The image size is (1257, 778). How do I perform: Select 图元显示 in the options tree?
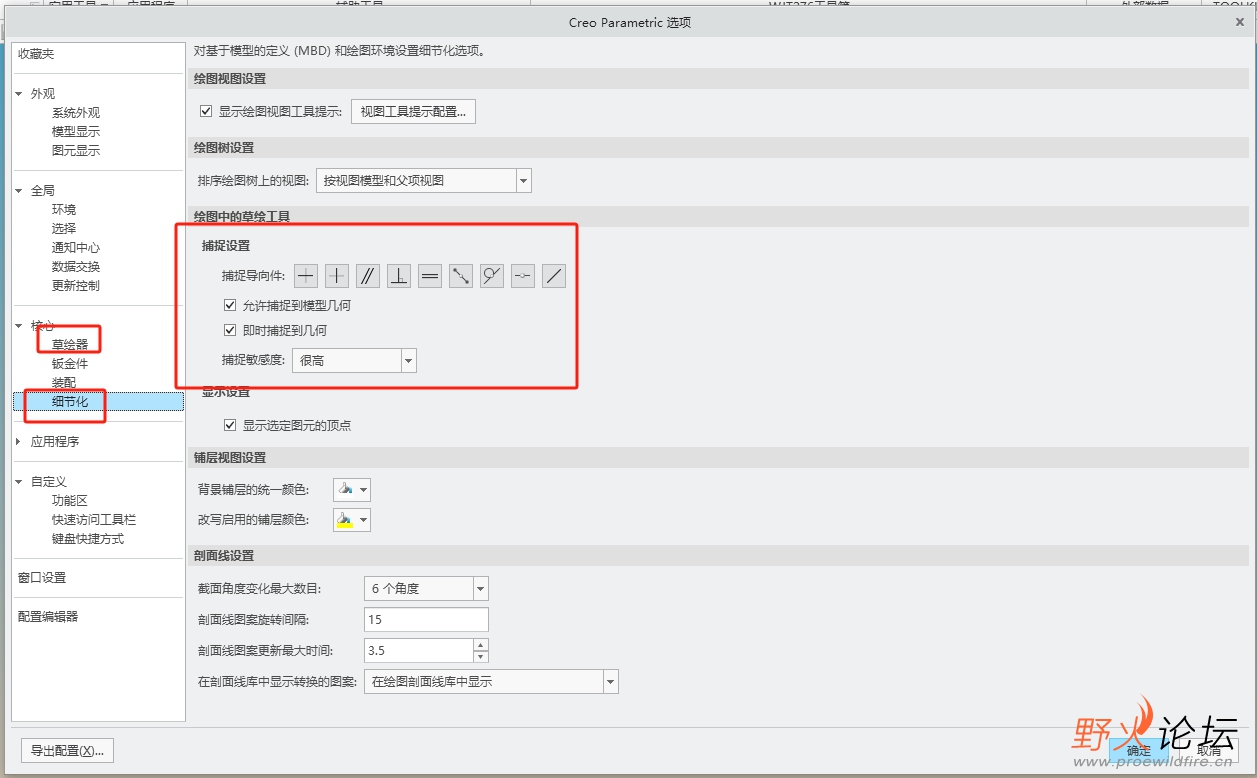click(76, 151)
